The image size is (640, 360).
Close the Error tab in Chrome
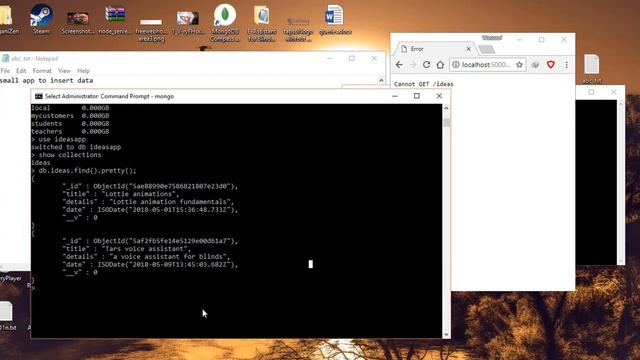click(469, 49)
